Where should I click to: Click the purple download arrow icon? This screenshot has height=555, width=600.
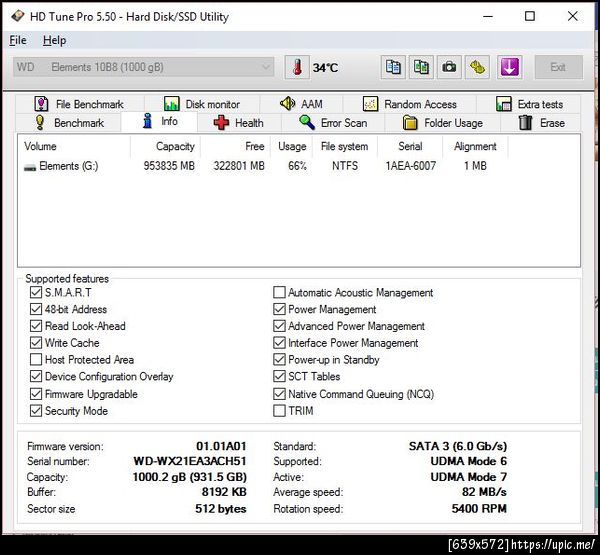510,67
